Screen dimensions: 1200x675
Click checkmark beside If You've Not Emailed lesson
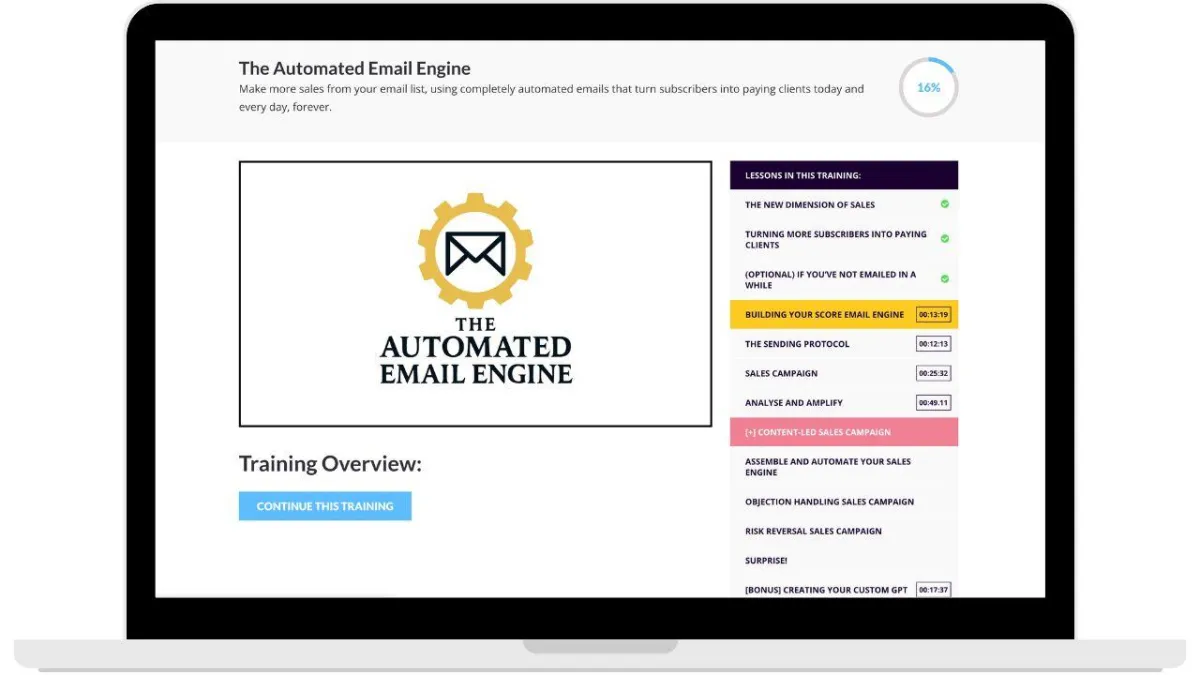(x=944, y=279)
